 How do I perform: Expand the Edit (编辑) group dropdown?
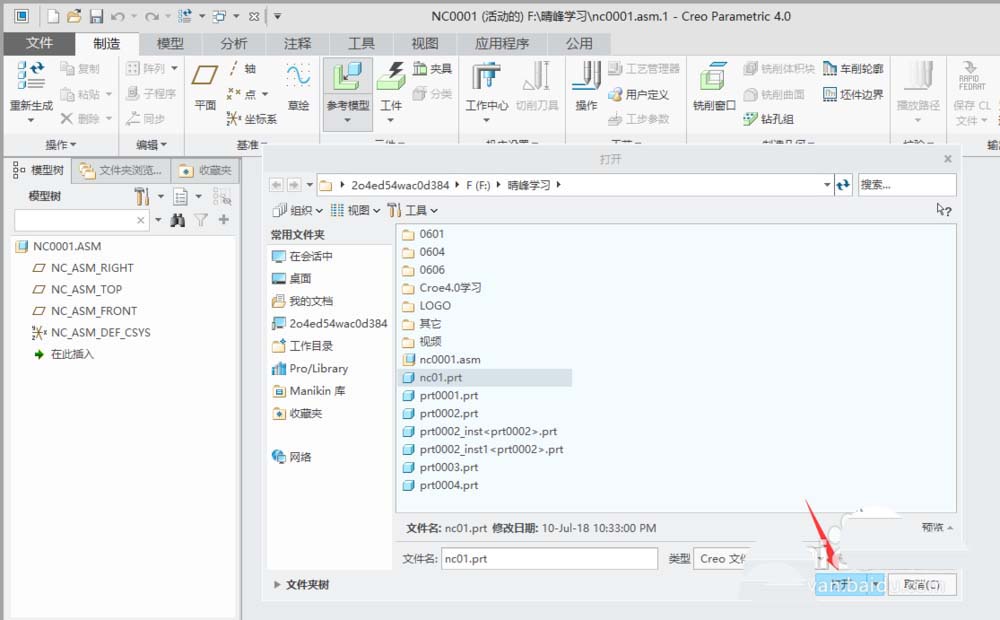(151, 145)
